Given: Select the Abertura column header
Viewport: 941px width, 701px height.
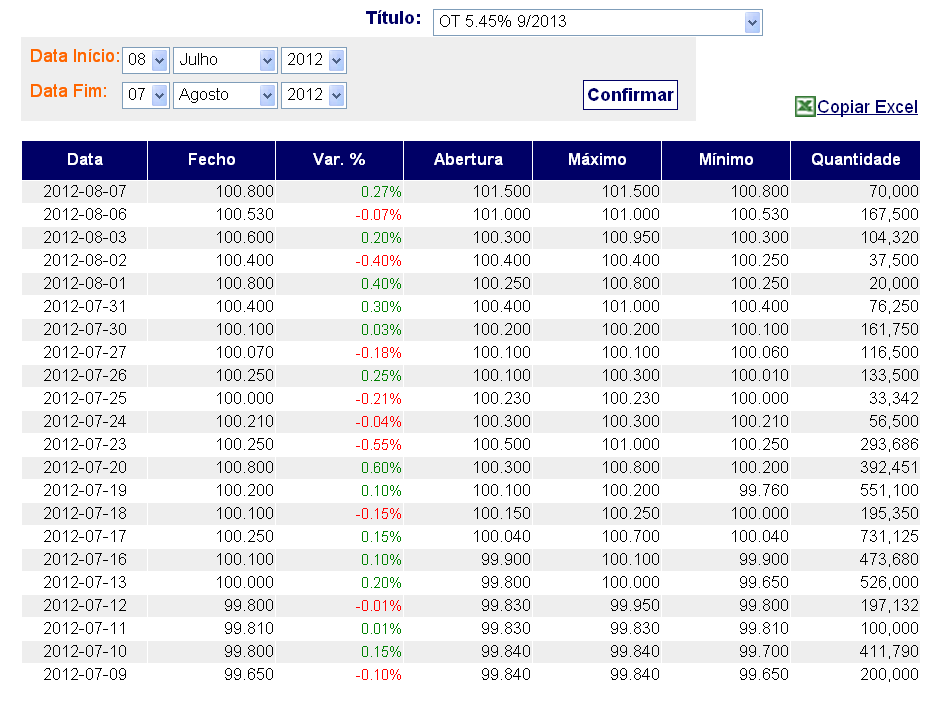Looking at the screenshot, I should pyautogui.click(x=468, y=160).
